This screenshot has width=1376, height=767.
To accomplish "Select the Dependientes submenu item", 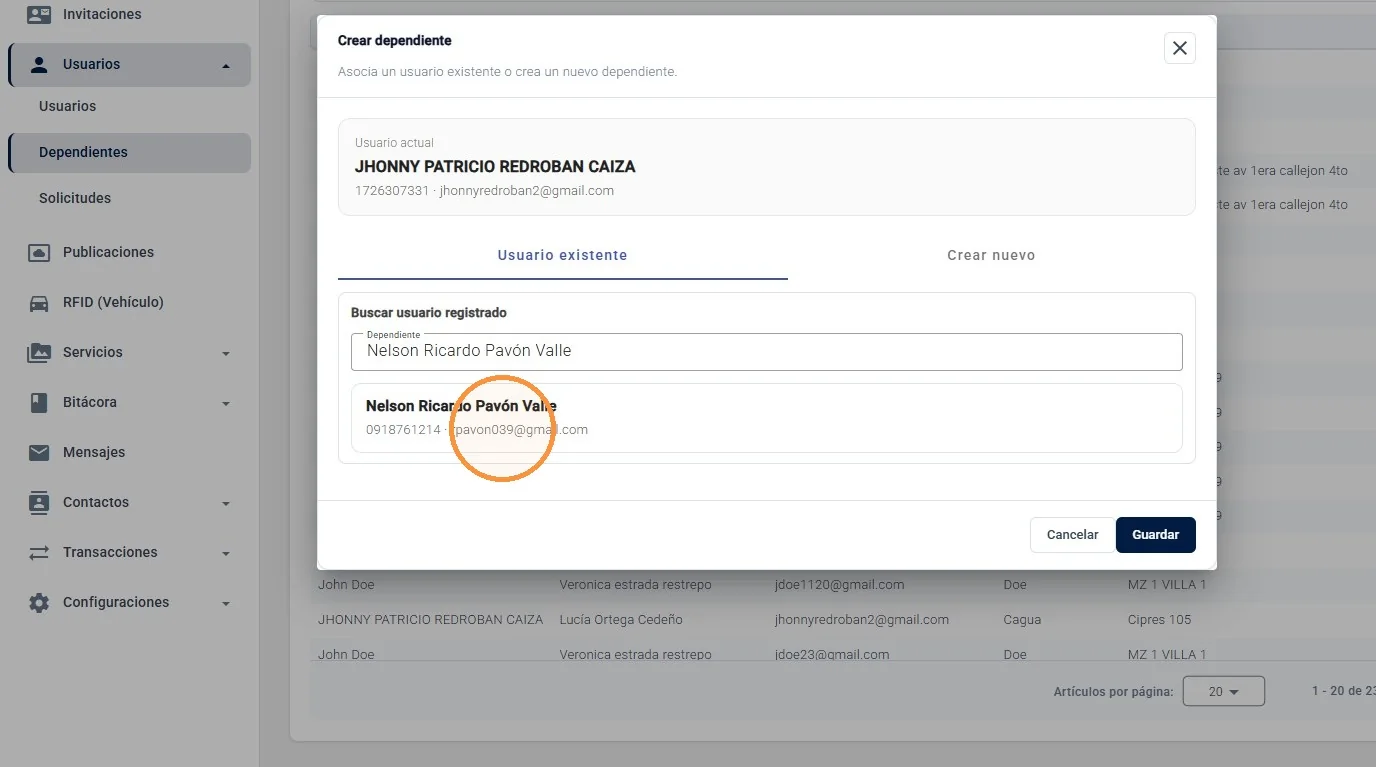I will (129, 152).
